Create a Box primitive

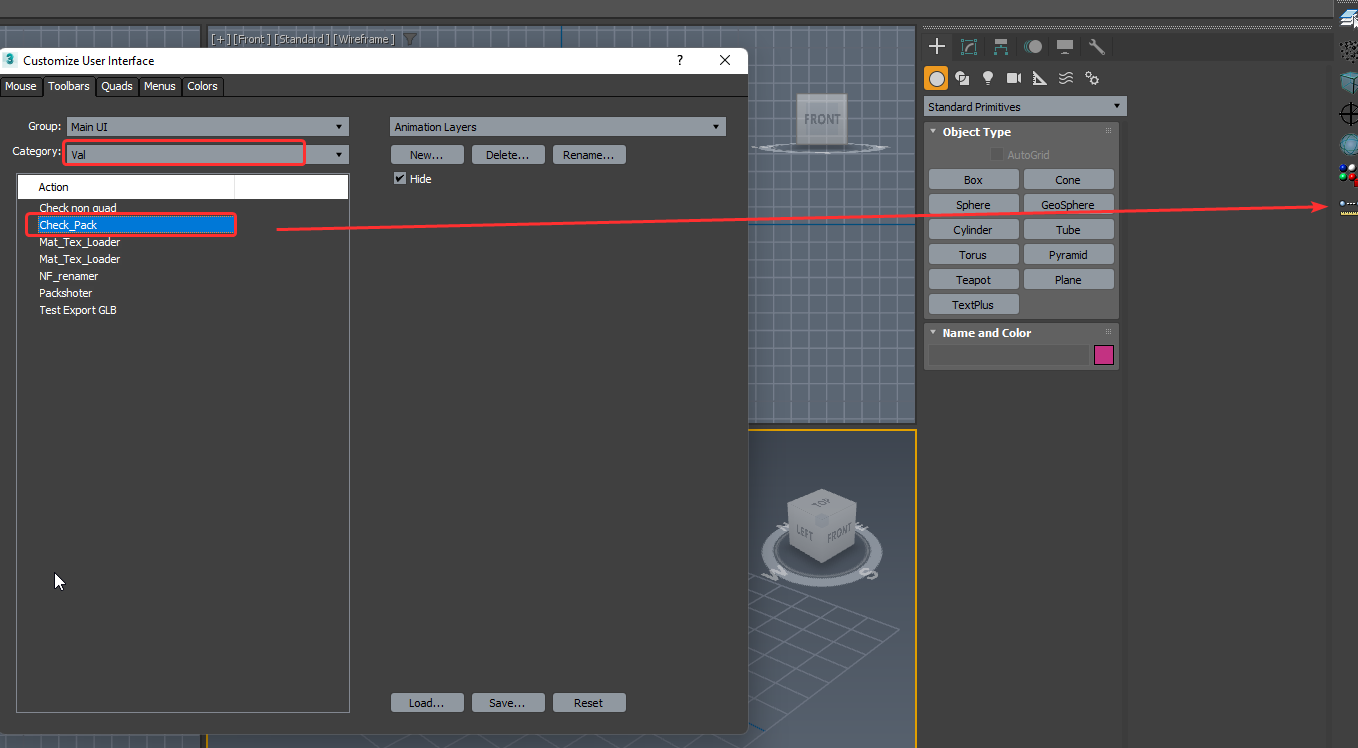(974, 180)
